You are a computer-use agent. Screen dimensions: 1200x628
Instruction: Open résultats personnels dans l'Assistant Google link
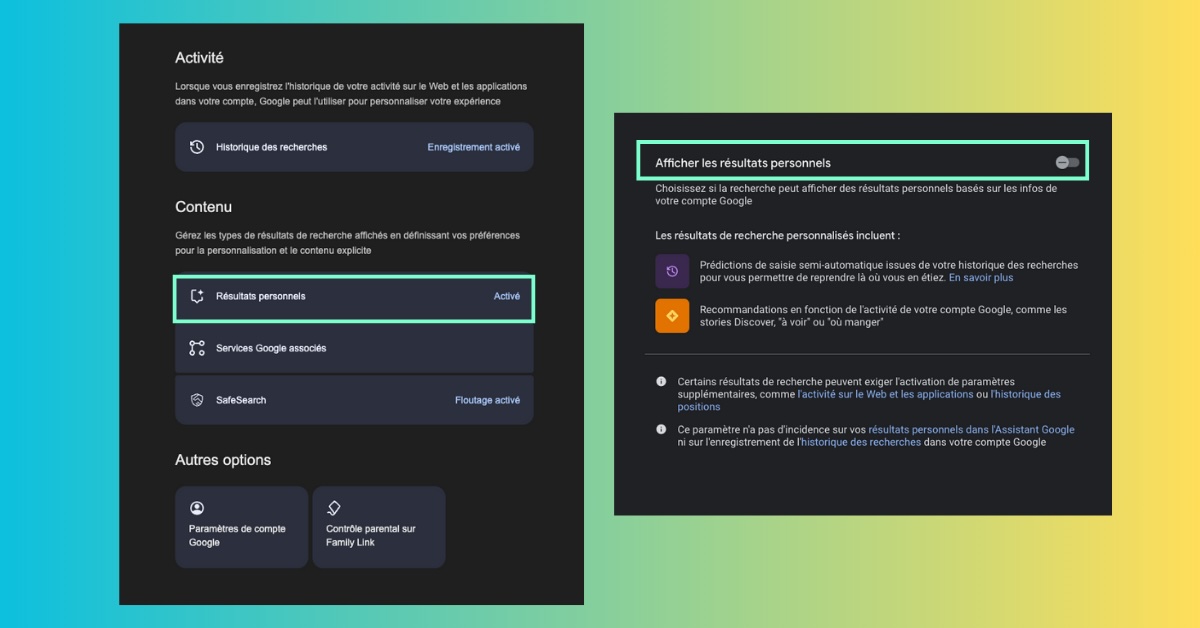971,429
